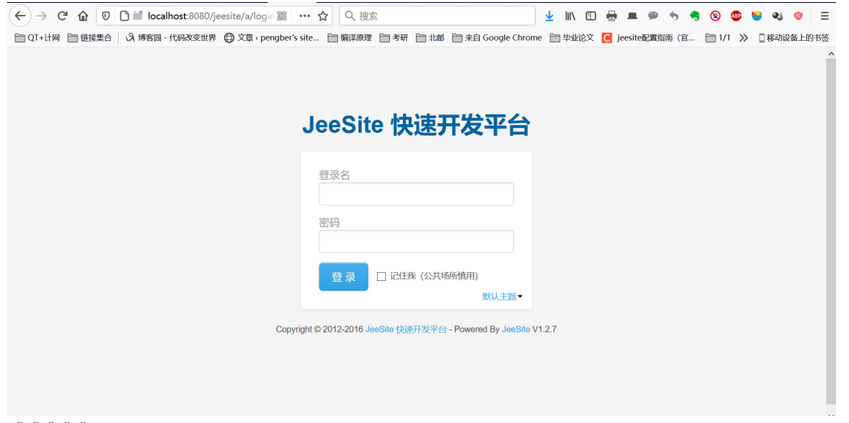Follow the Powered By JeeSite link
Screen dimensions: 849x423
(x=516, y=329)
